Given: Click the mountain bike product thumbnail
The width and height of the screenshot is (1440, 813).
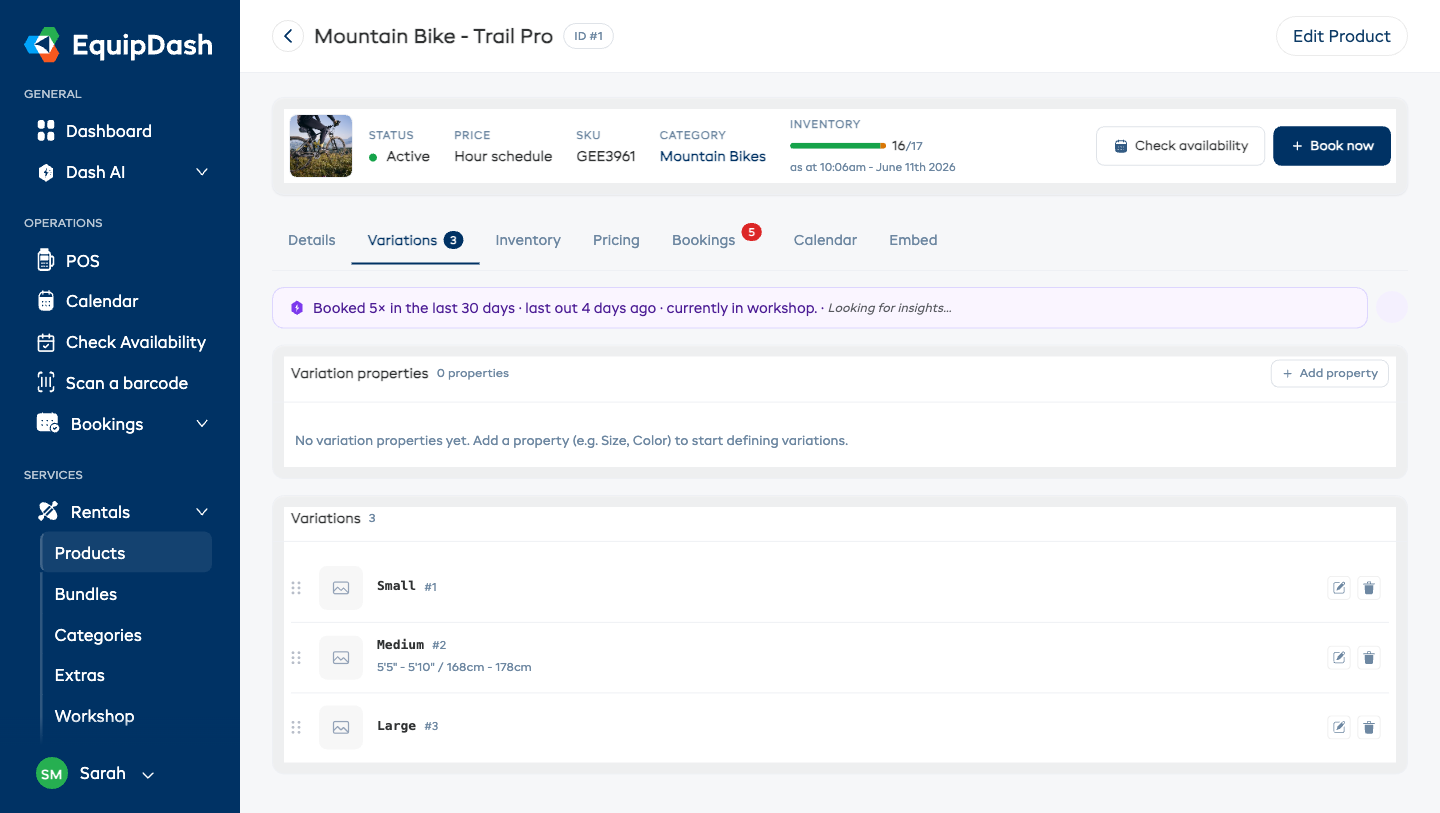Looking at the screenshot, I should tap(321, 146).
